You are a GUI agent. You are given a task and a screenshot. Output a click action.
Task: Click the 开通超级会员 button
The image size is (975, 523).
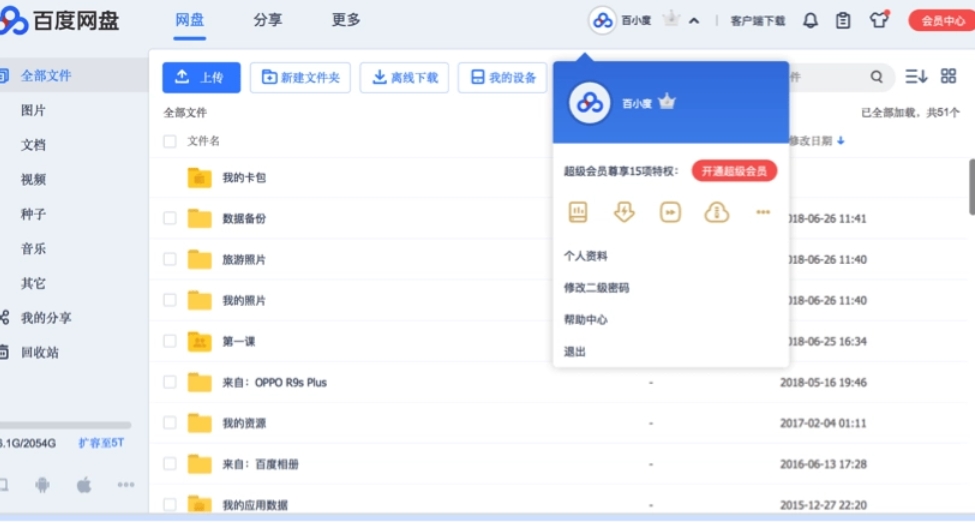point(734,171)
